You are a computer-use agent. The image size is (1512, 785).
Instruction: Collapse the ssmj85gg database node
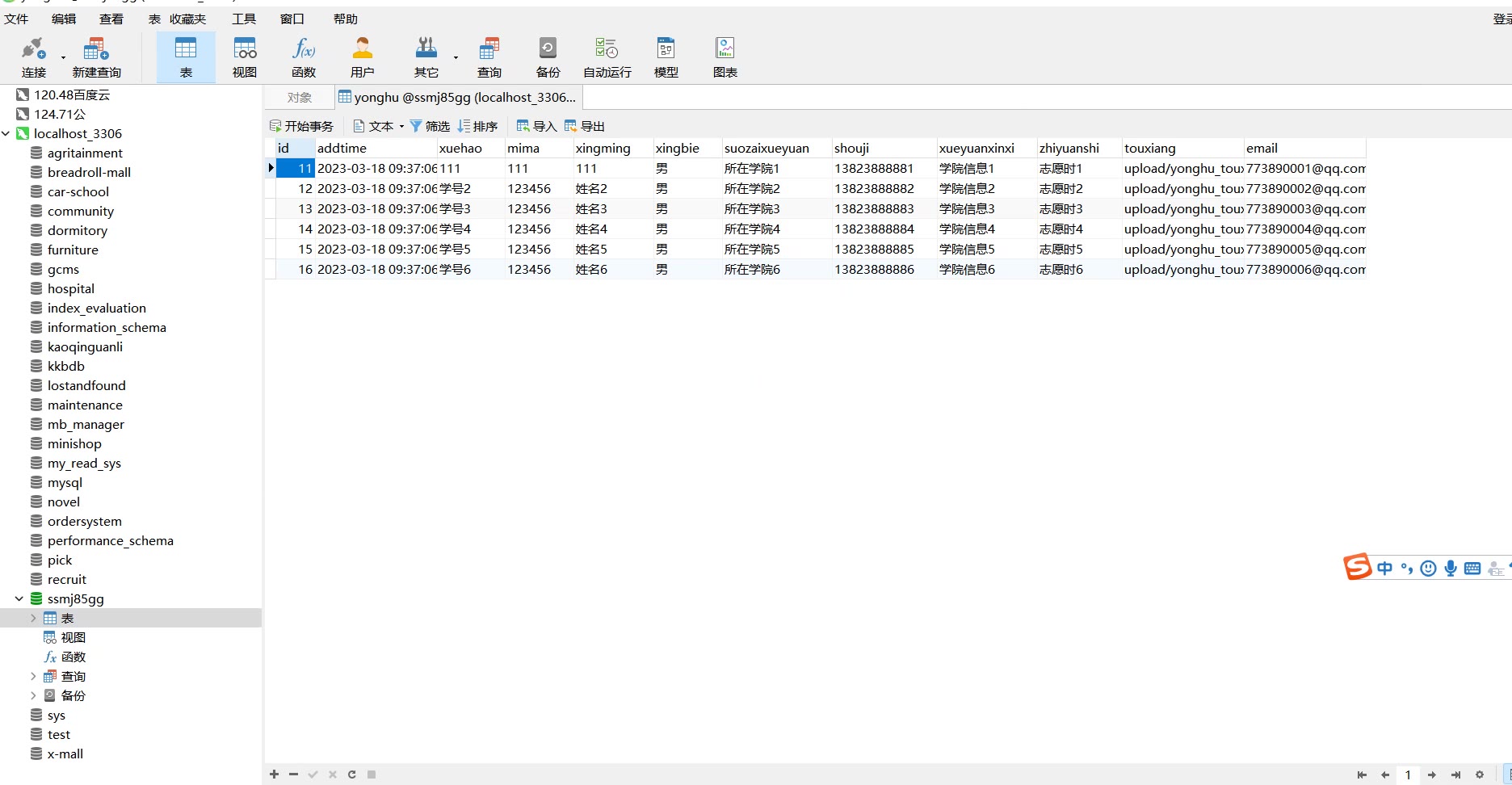pyautogui.click(x=19, y=599)
